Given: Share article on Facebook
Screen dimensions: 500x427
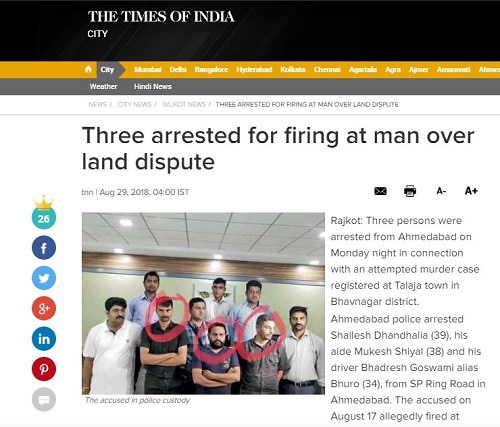Looking at the screenshot, I should point(44,247).
